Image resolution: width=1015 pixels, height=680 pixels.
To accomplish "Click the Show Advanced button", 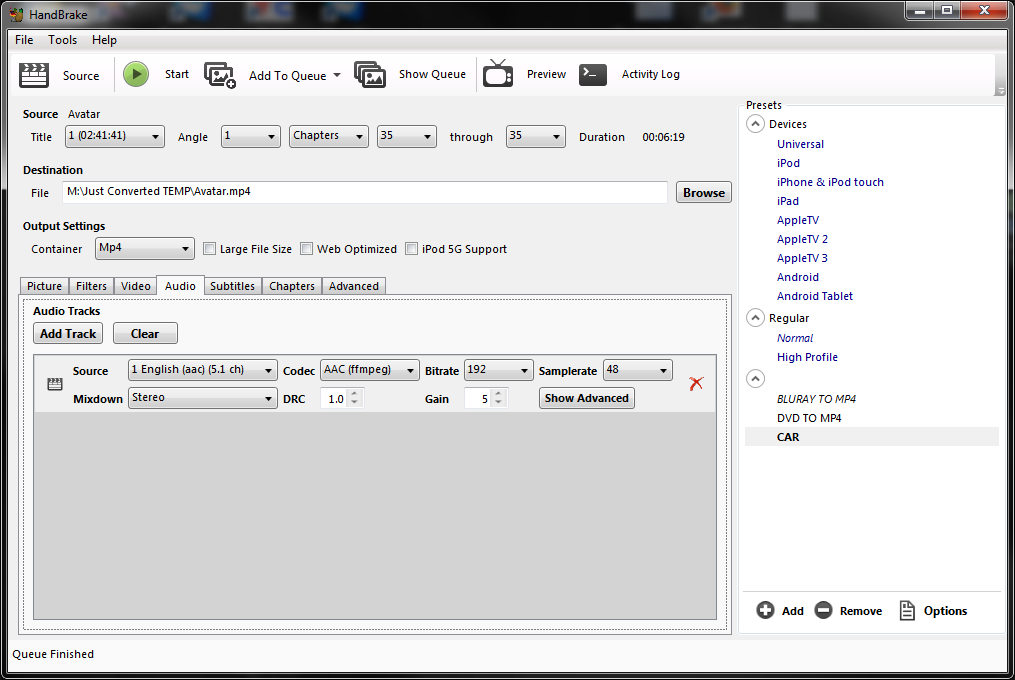I will click(x=586, y=398).
